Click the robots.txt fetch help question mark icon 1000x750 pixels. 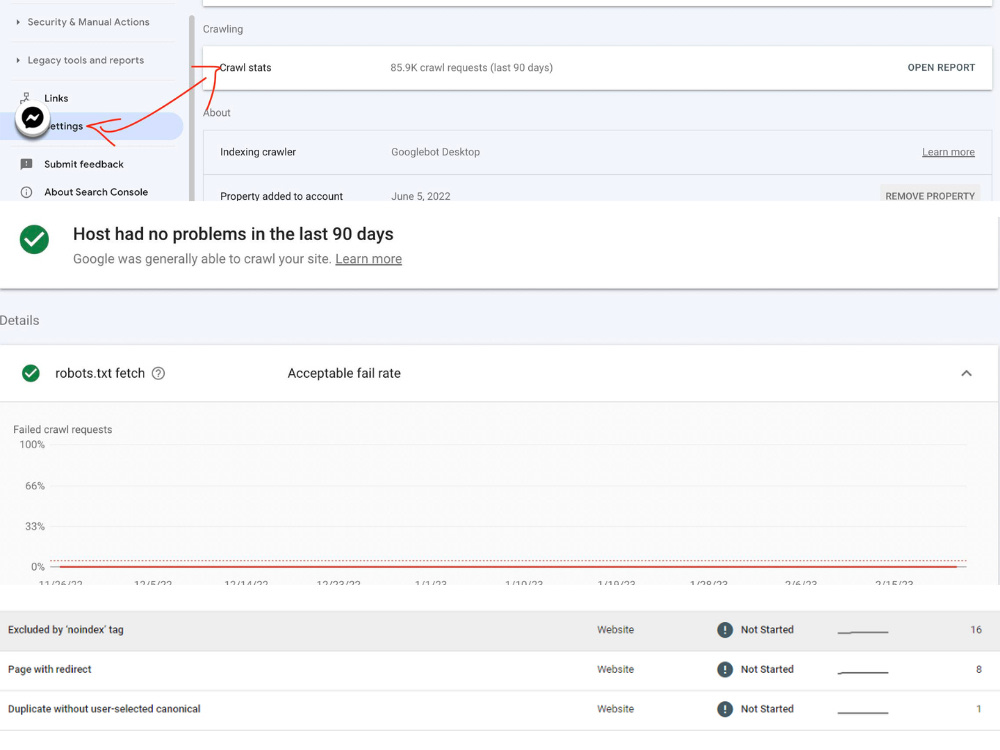(x=158, y=373)
